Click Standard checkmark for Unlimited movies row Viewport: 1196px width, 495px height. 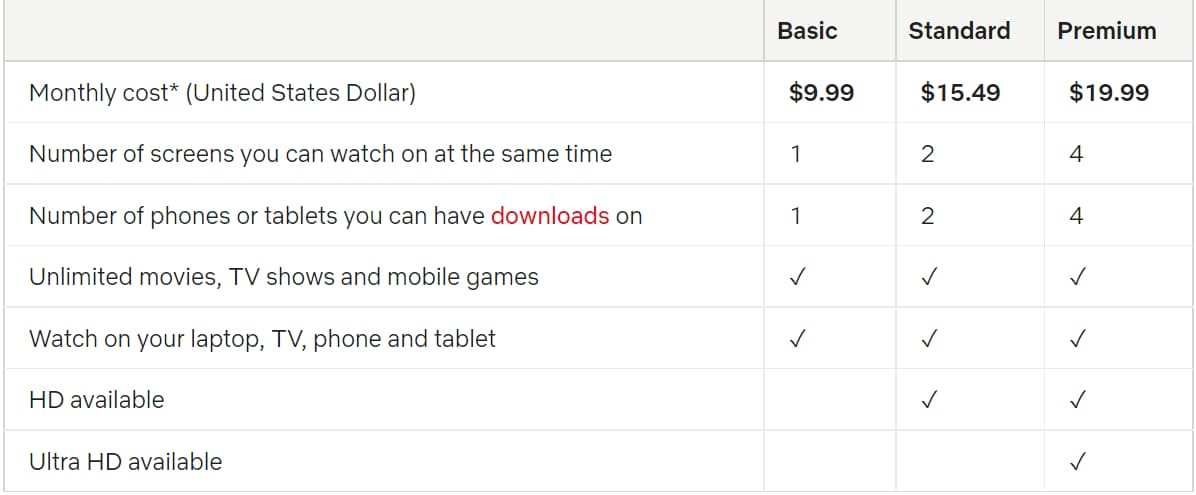pos(928,277)
